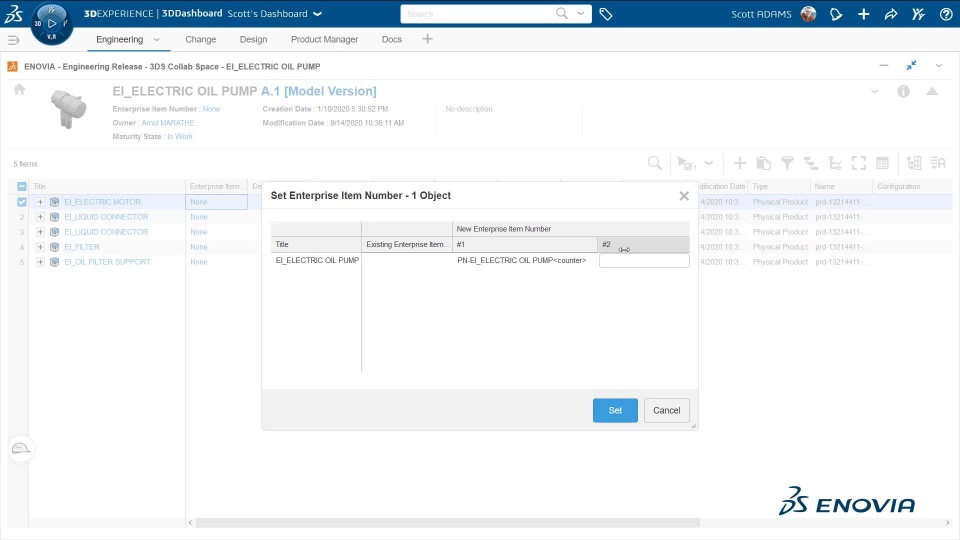Open the information panel icon

tap(903, 91)
